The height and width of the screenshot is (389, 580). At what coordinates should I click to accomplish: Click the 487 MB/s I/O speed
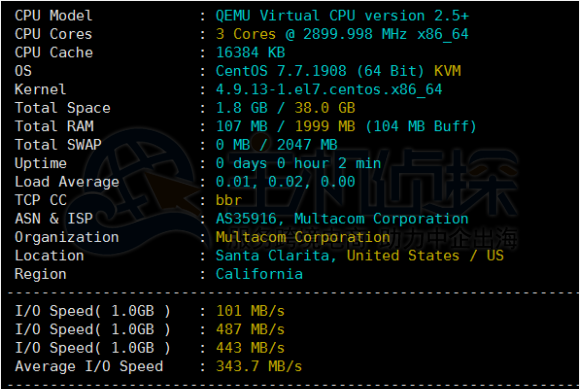tap(250, 330)
